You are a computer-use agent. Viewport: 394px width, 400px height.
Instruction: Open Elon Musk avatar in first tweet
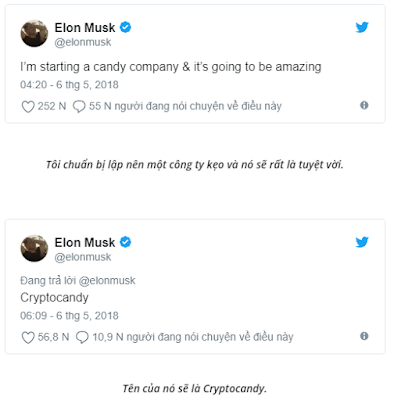coord(34,33)
